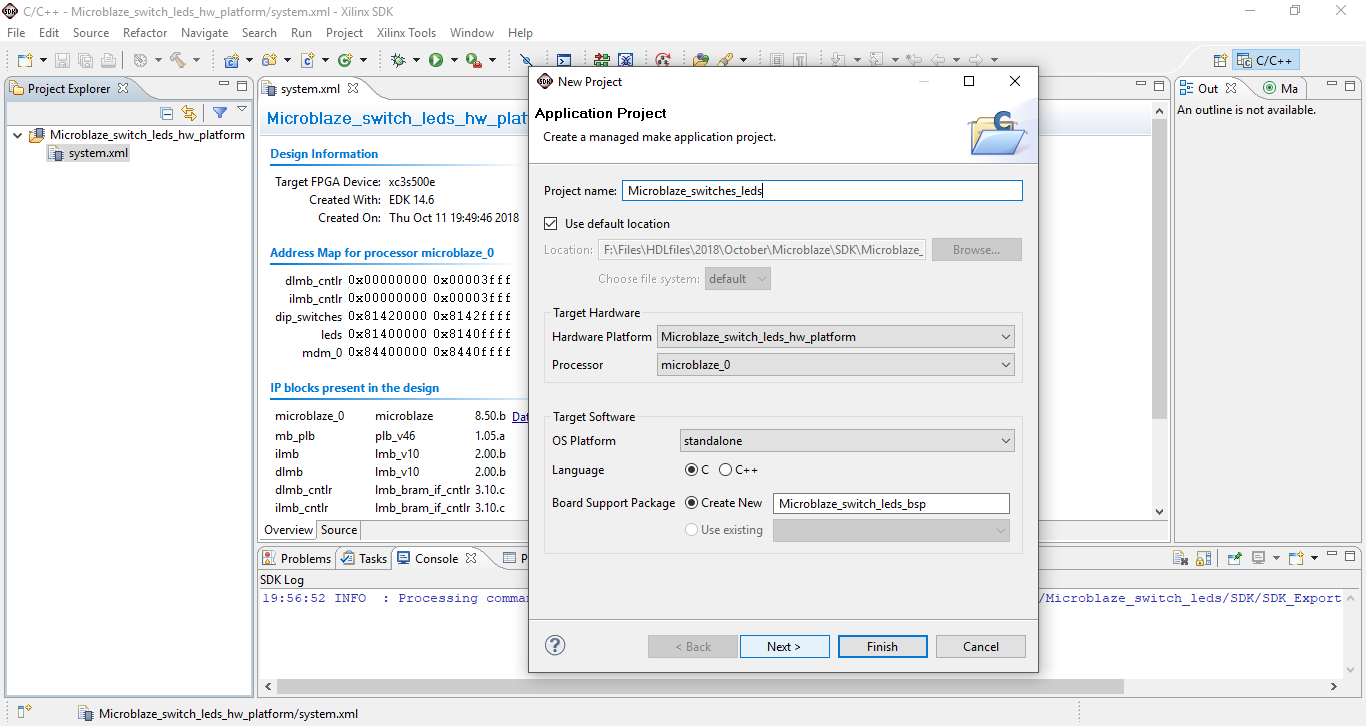The width and height of the screenshot is (1366, 726).
Task: Open the OS Platform dropdown
Action: coord(847,441)
